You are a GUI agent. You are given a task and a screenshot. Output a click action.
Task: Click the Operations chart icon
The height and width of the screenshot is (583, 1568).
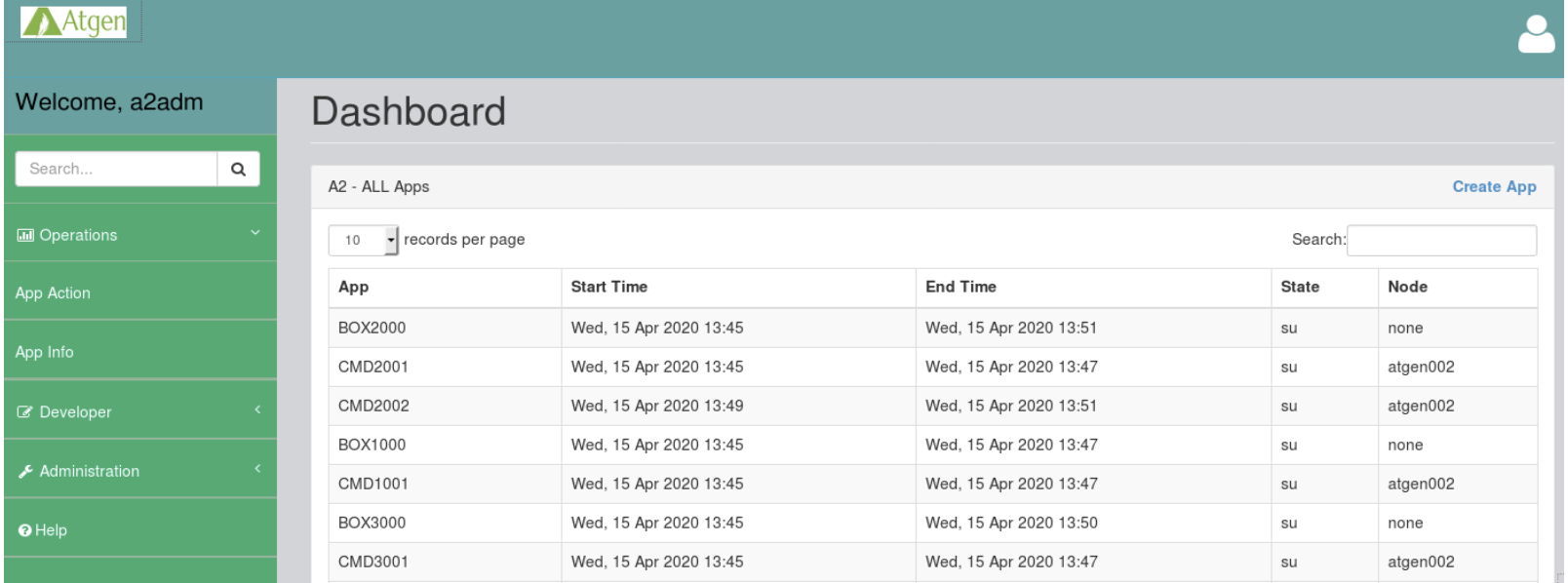tap(25, 235)
